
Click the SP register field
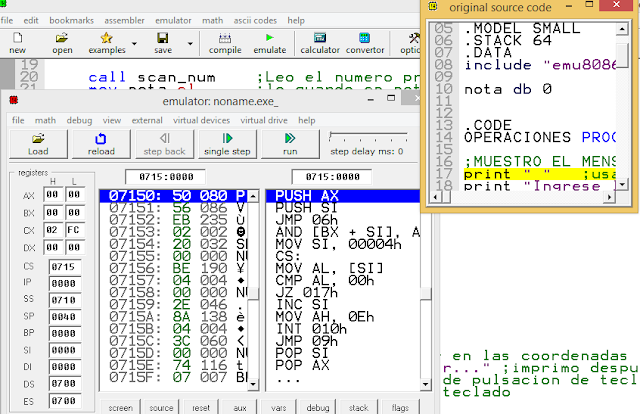pos(63,316)
